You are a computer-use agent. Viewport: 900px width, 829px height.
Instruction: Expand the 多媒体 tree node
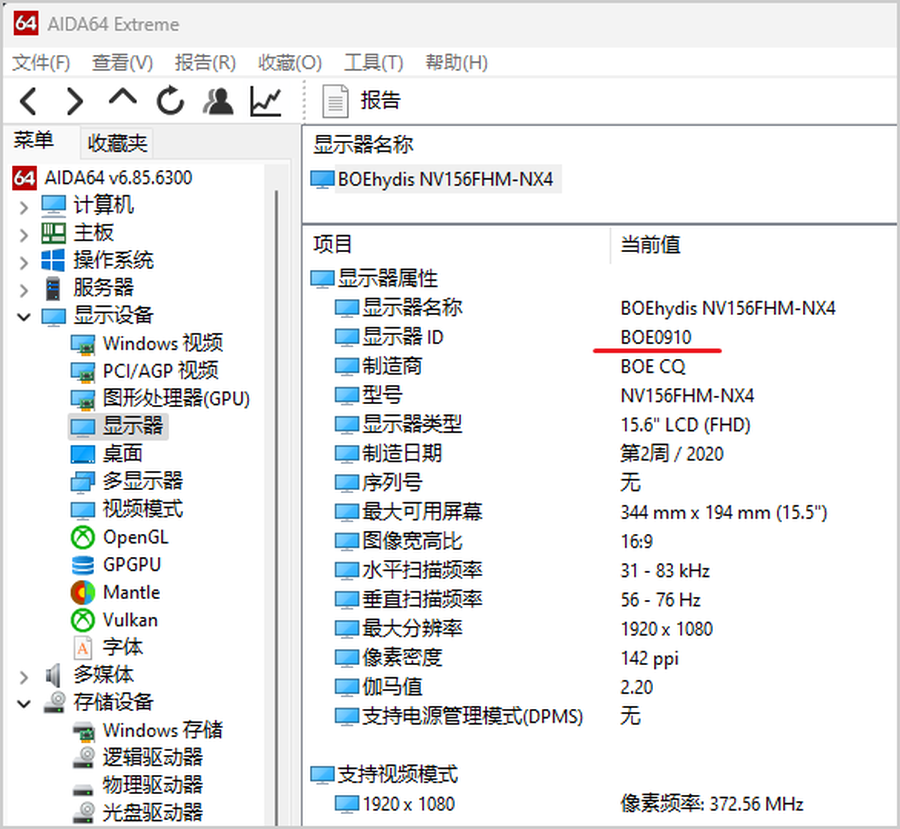tap(24, 676)
